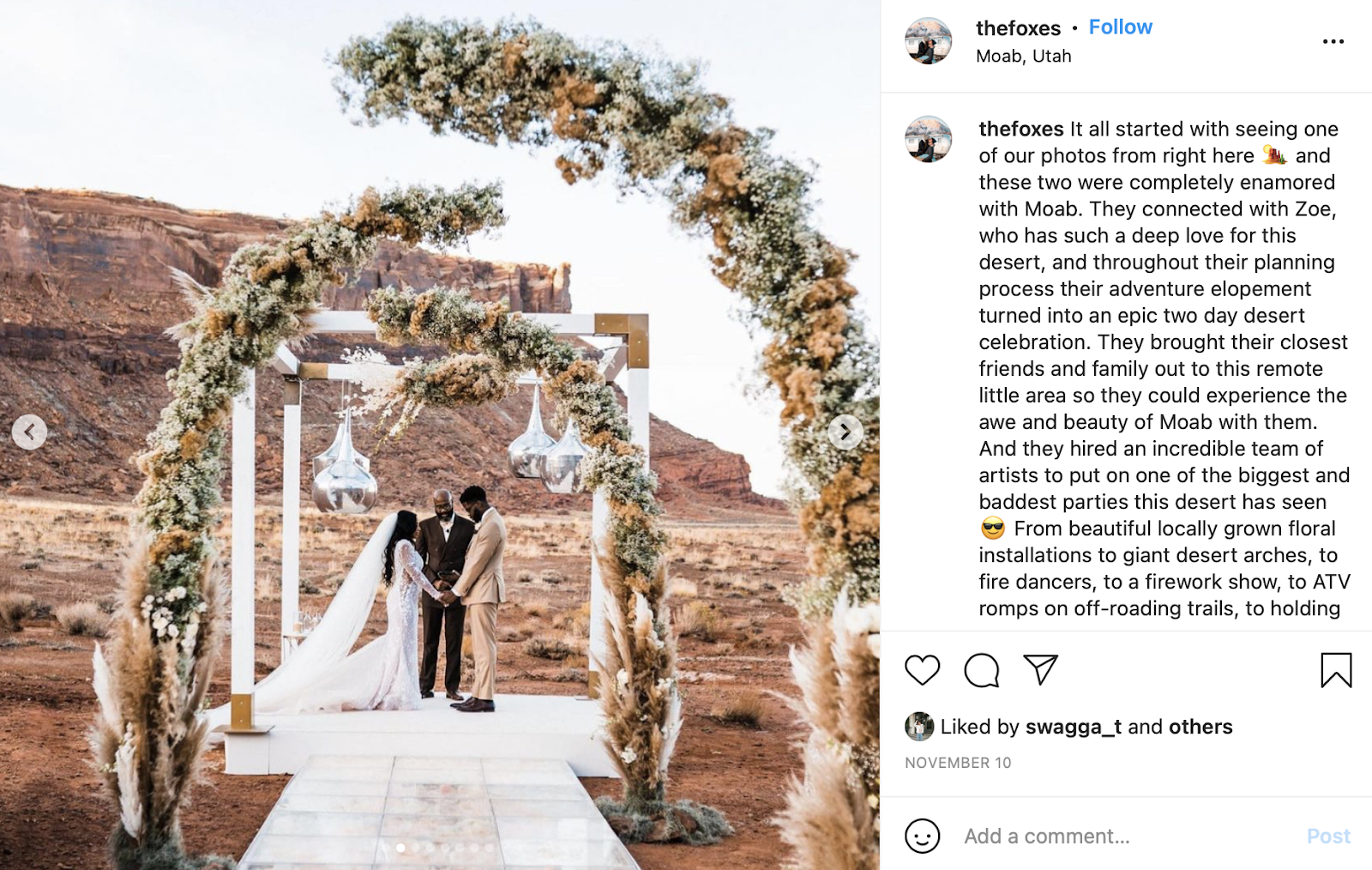Go to the next photo in carousel
Screen dimensions: 1372x870
pos(845,432)
